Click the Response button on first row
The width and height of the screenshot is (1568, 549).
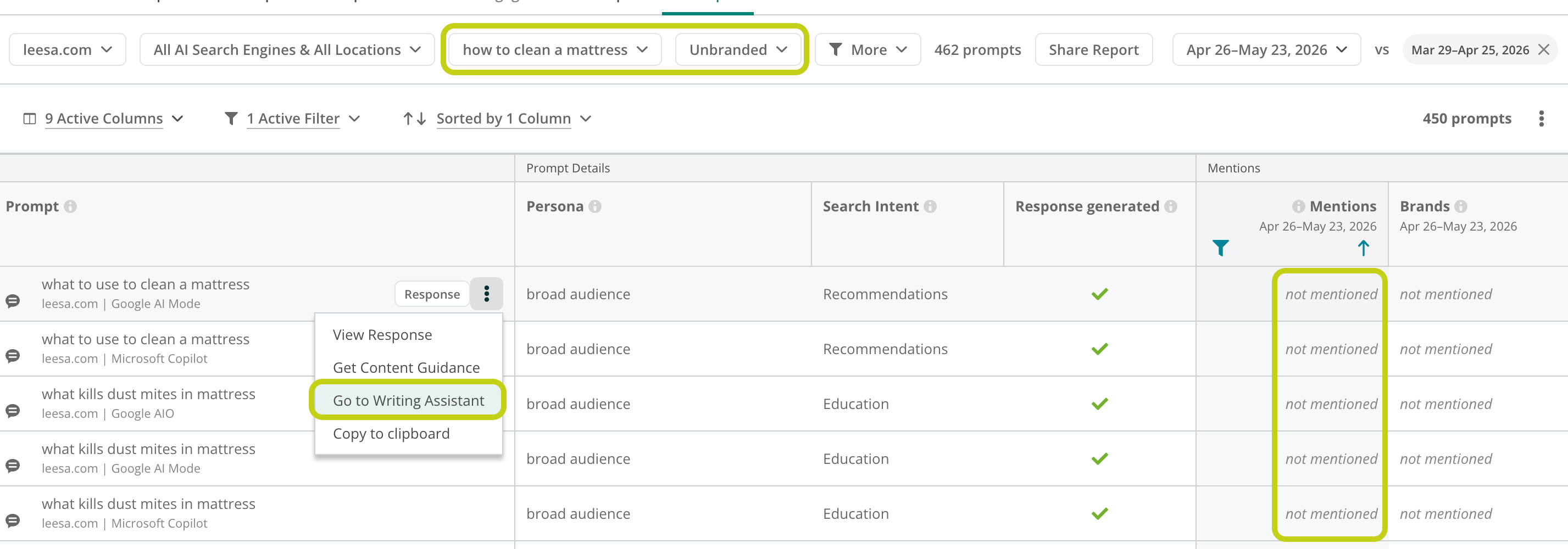(x=432, y=294)
